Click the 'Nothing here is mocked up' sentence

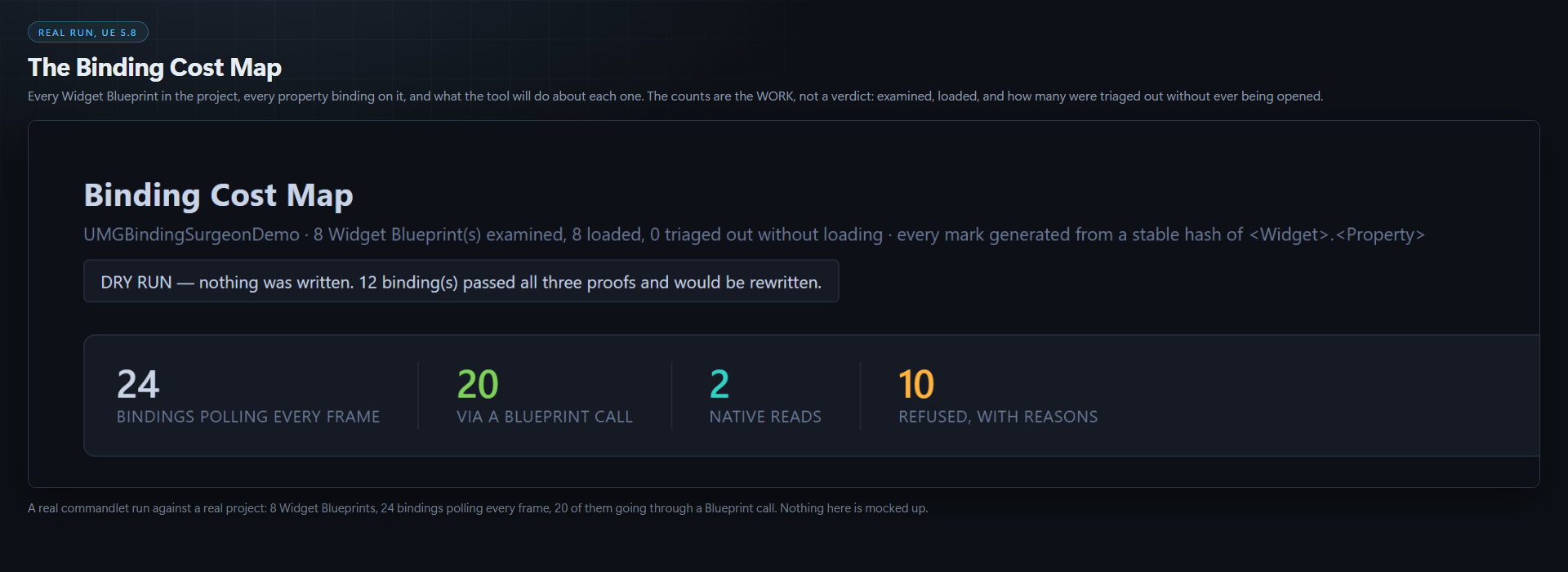[854, 508]
